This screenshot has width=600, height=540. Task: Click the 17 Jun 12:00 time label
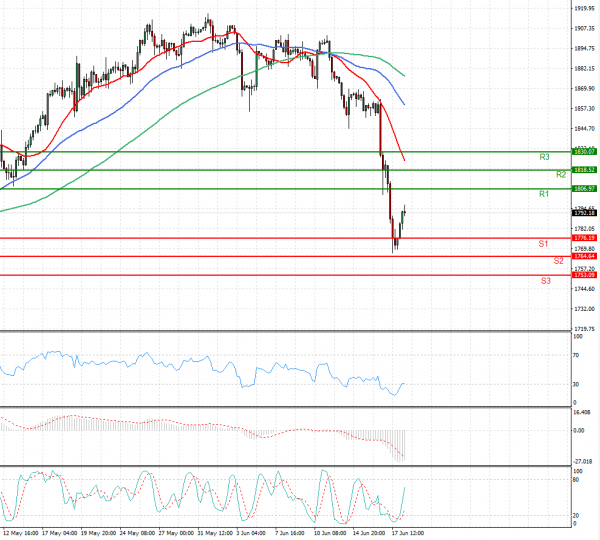408,533
